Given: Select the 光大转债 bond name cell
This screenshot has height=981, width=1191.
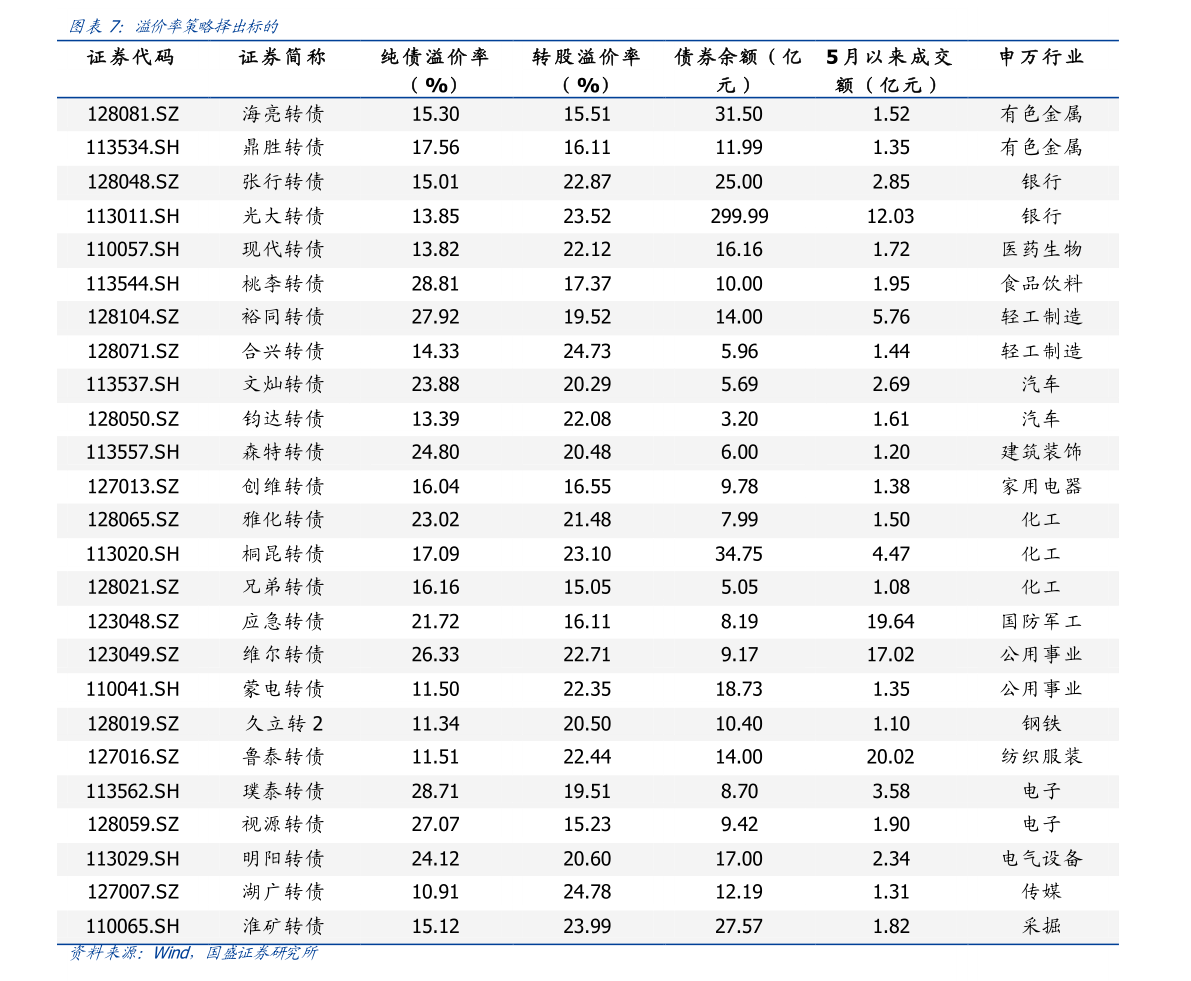Looking at the screenshot, I should (x=283, y=216).
